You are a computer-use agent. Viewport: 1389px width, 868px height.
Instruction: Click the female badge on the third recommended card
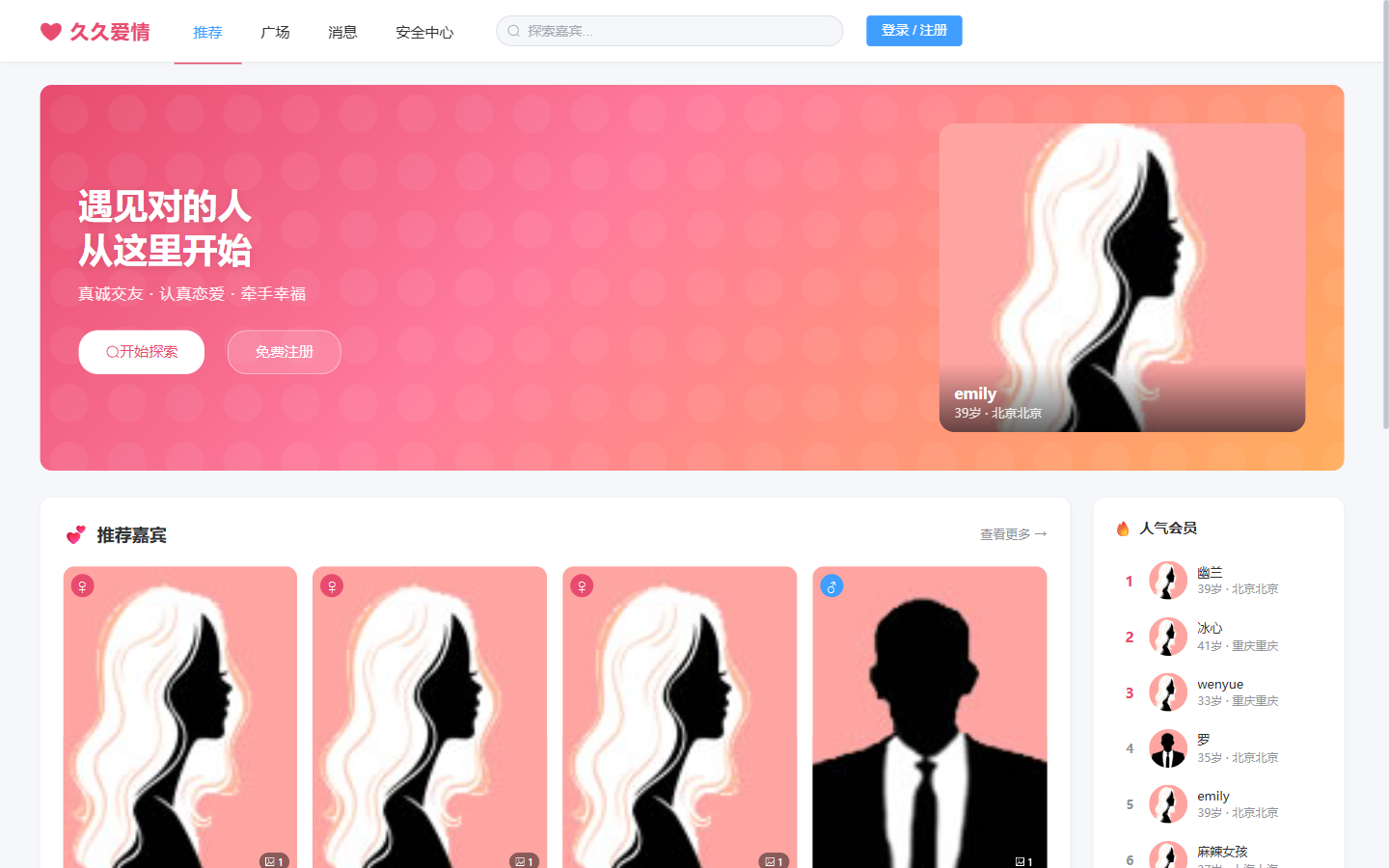(582, 585)
